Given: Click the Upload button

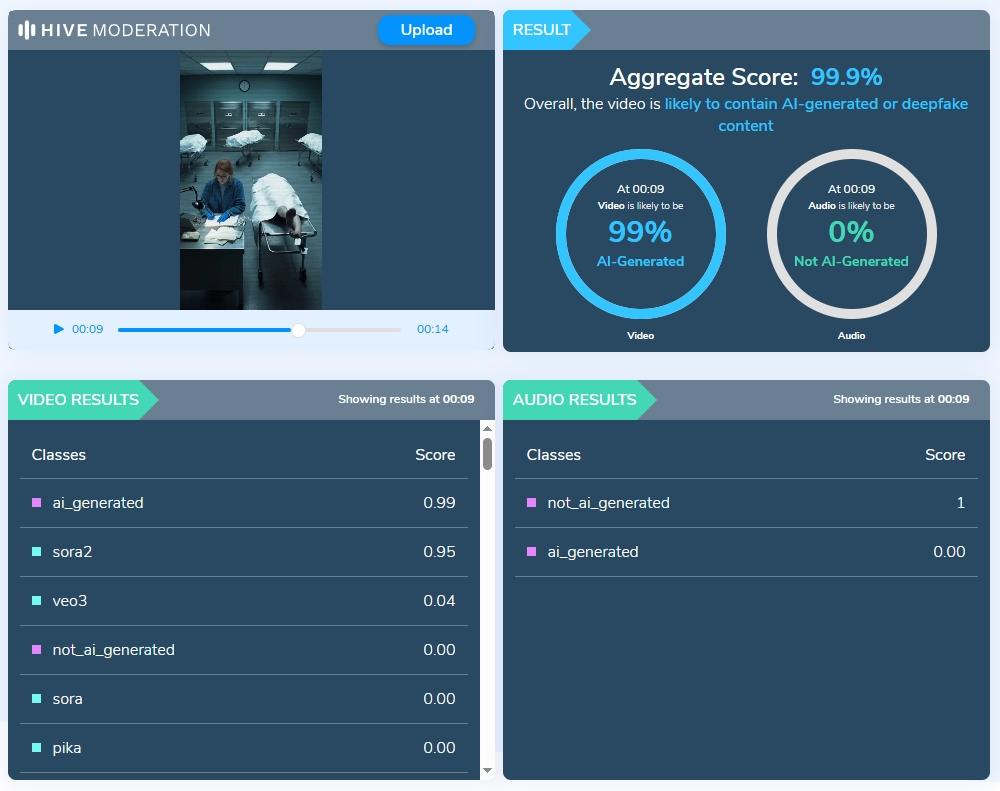Looking at the screenshot, I should [426, 30].
